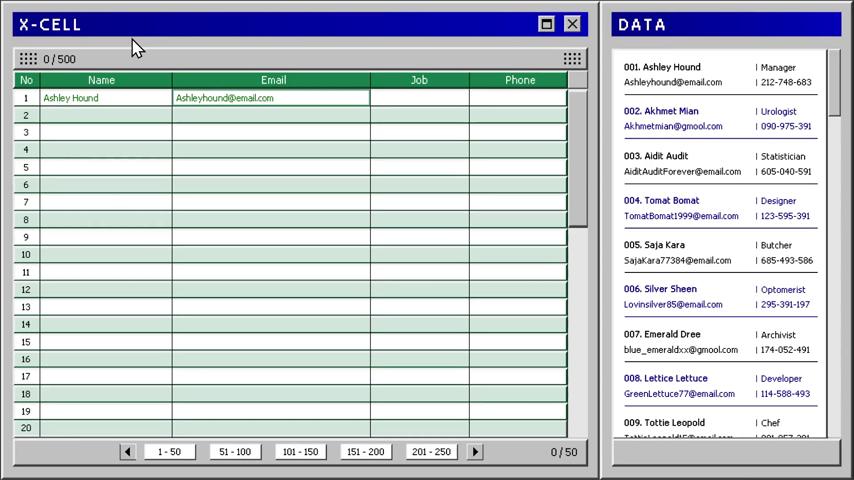
Task: Click the grid dots icon beside 0 / 500
Action: [x=28, y=59]
